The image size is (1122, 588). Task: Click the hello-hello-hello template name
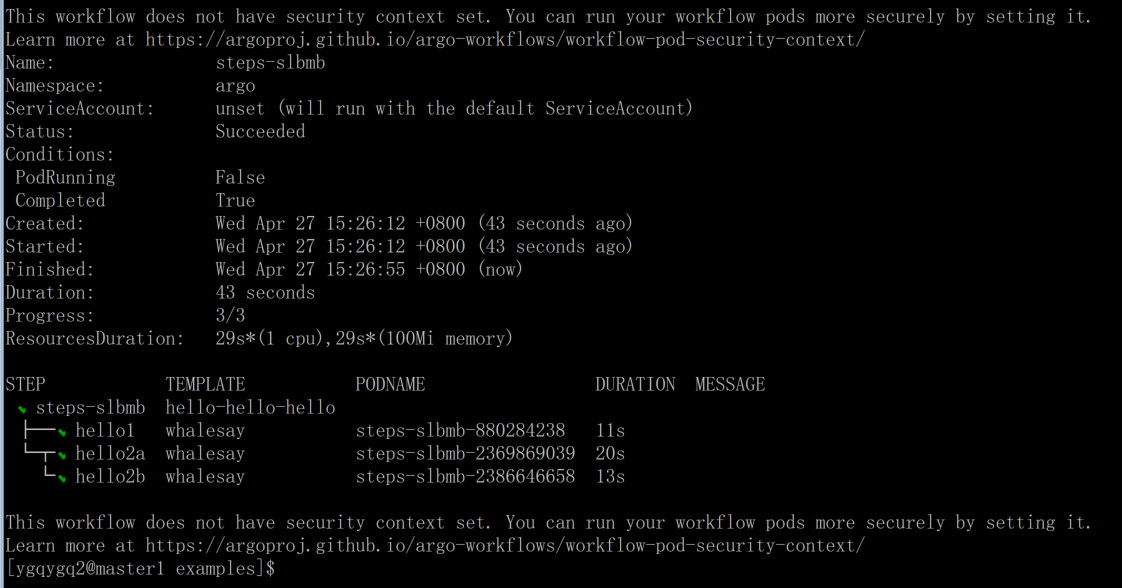click(250, 408)
